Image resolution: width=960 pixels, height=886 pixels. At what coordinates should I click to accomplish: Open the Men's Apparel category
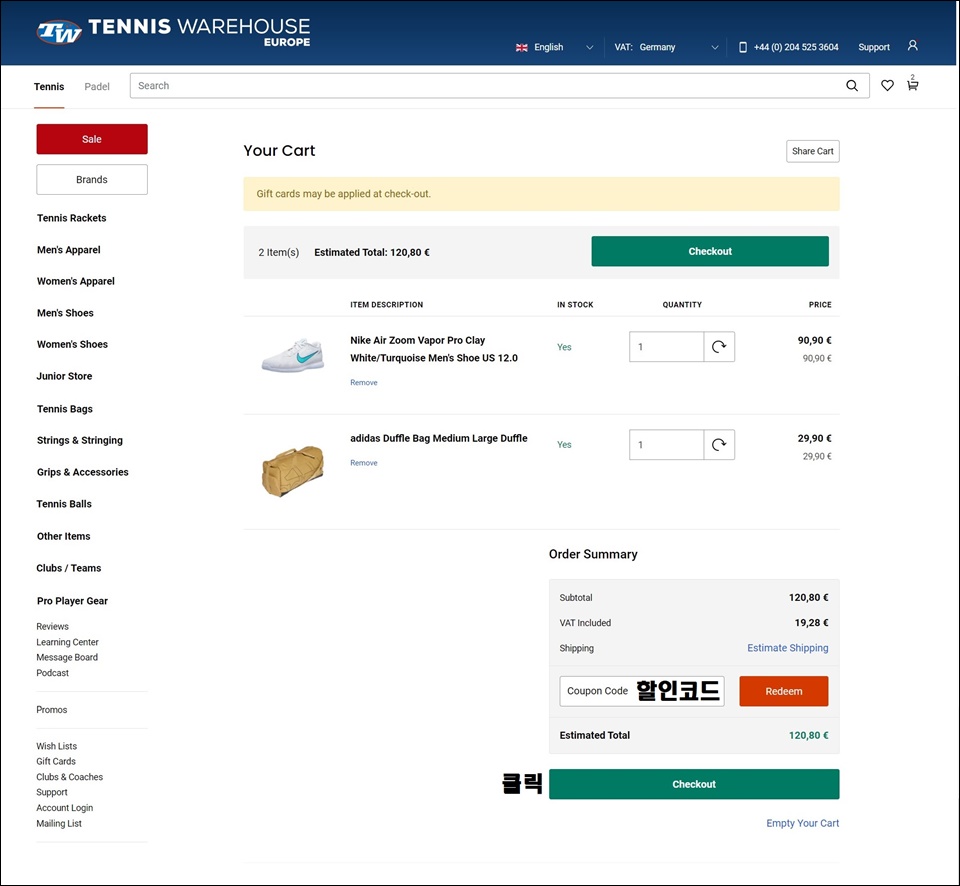point(69,250)
